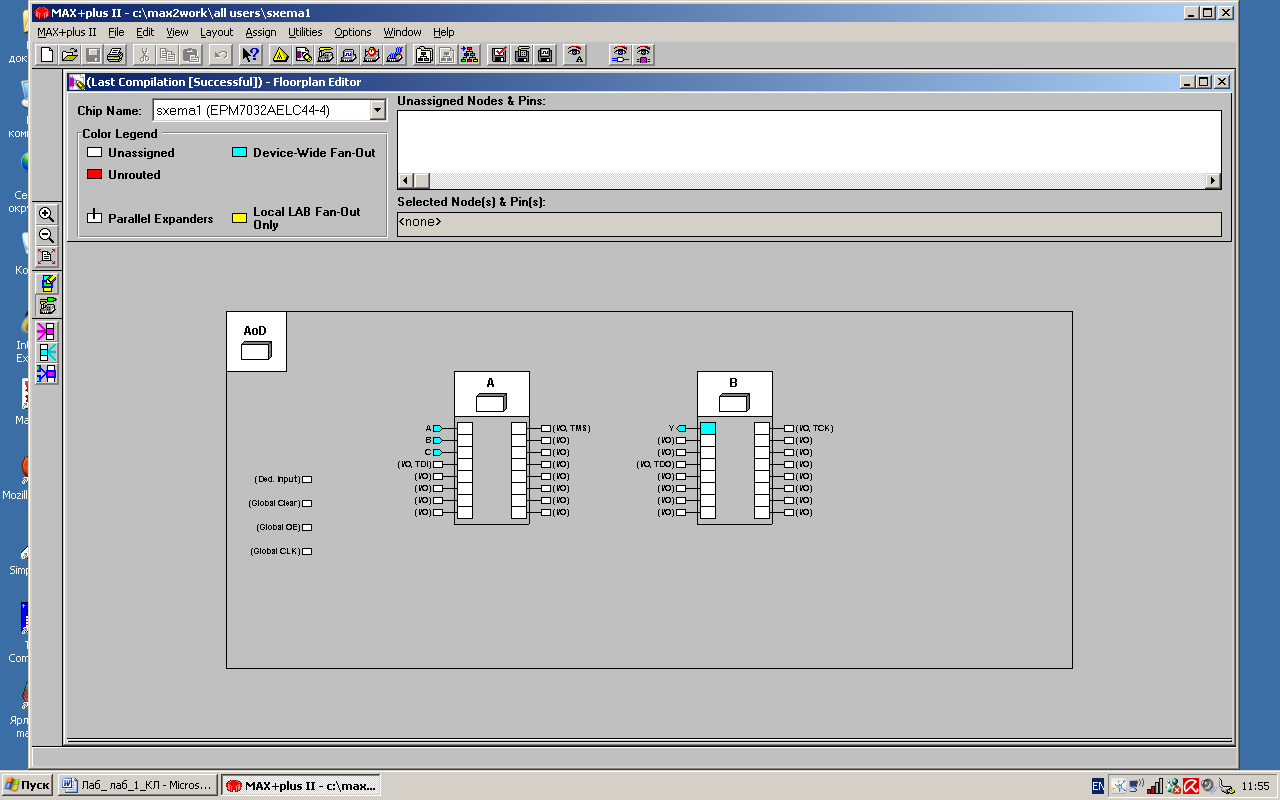
Task: Fit floorplan in window icon
Action: pyautogui.click(x=47, y=256)
